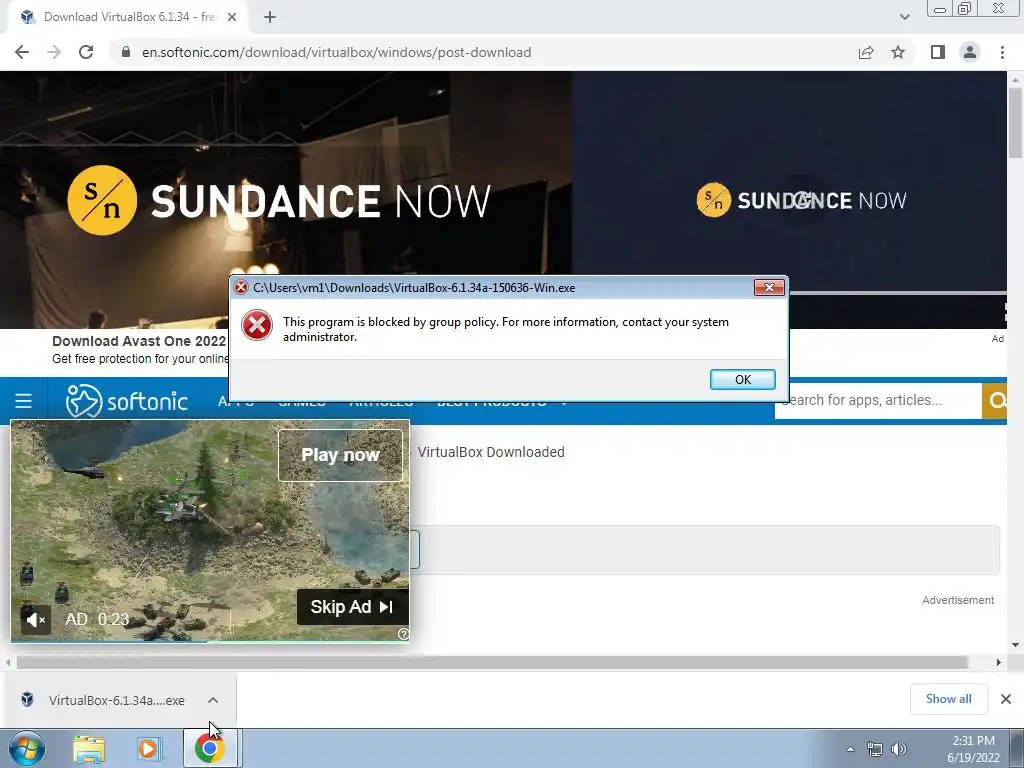Open the browser side panel
The height and width of the screenshot is (768, 1024).
(938, 52)
